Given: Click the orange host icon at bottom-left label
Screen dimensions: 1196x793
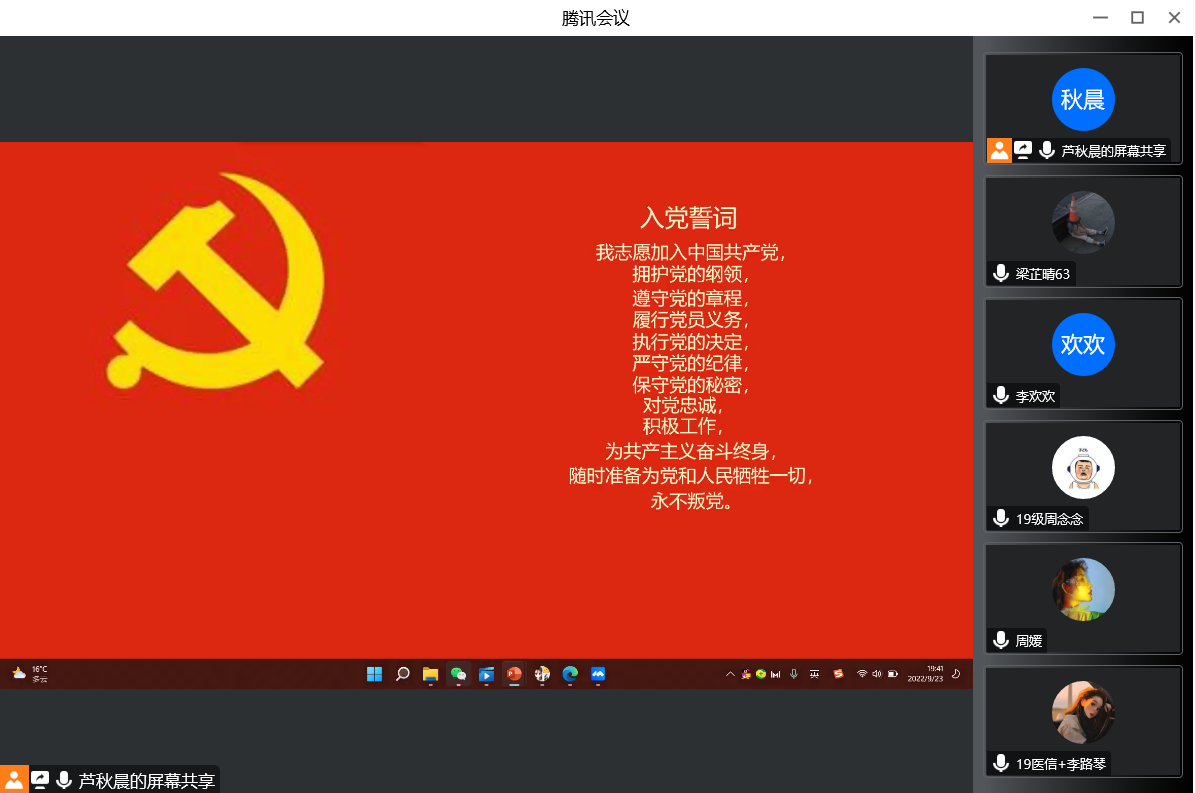Looking at the screenshot, I should 14,779.
